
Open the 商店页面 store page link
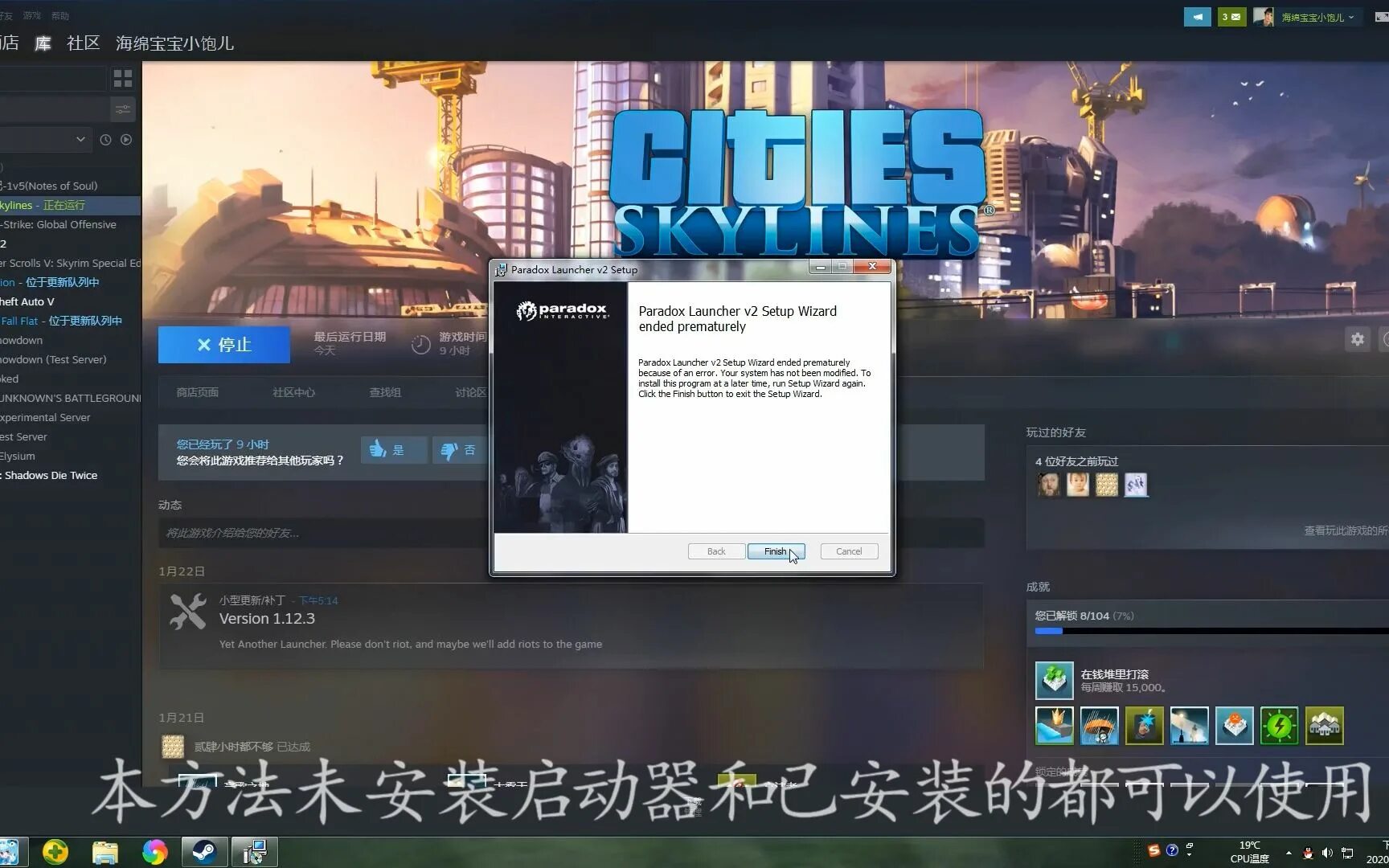point(198,392)
